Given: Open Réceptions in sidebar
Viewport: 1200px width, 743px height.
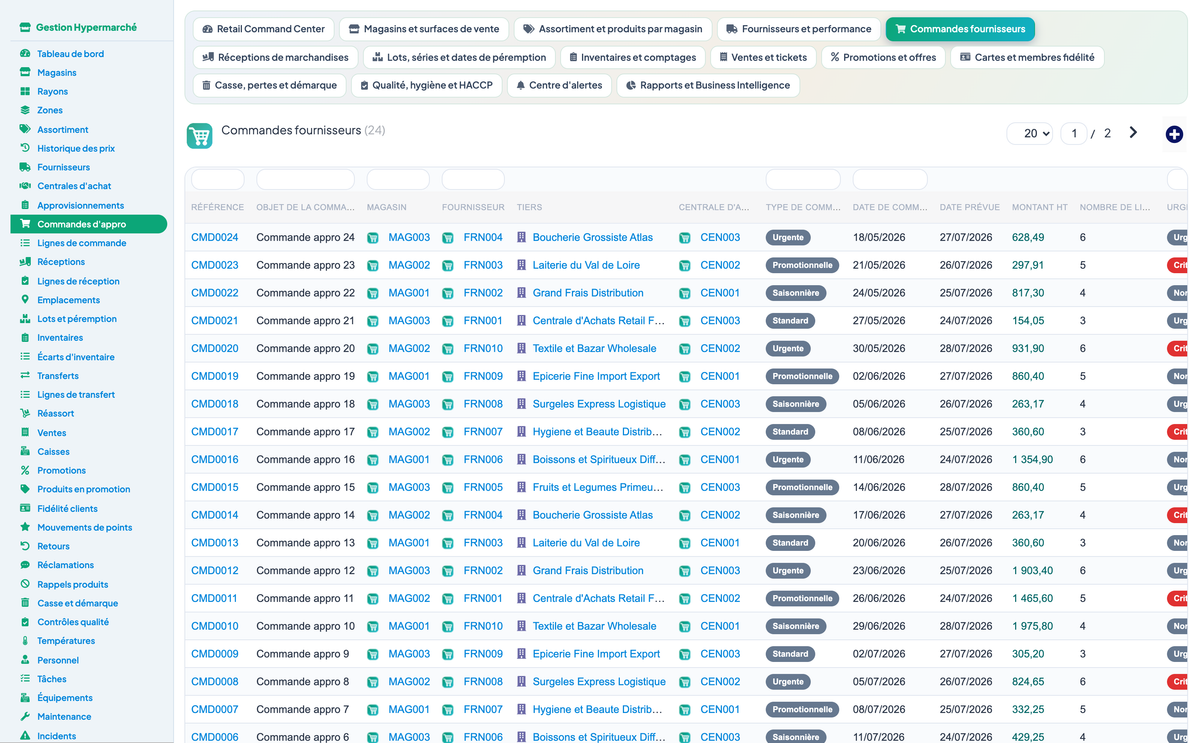Looking at the screenshot, I should (x=61, y=262).
